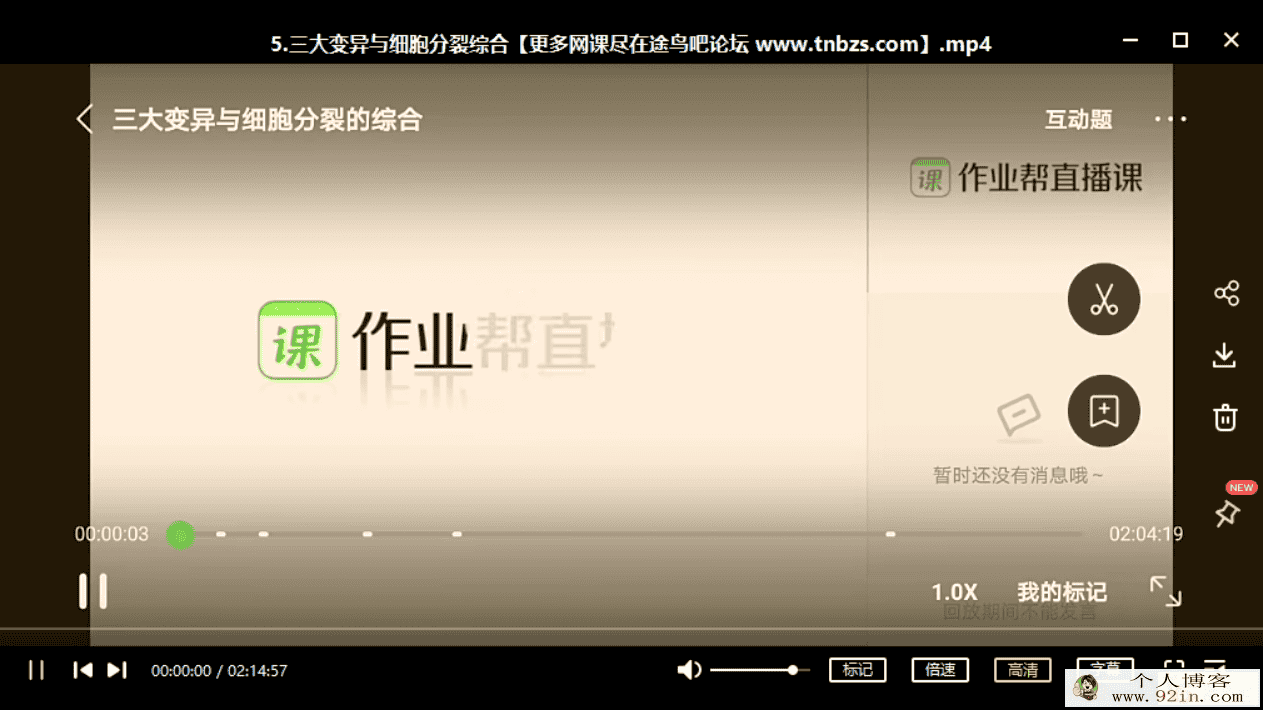Skip to next video in player bar
1263x710 pixels.
[x=117, y=670]
